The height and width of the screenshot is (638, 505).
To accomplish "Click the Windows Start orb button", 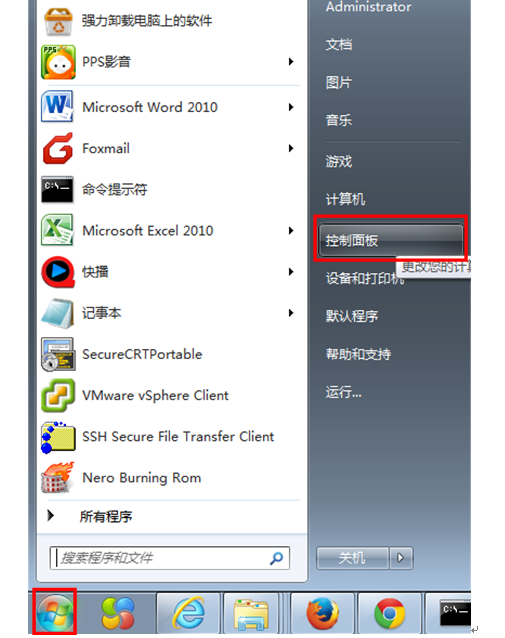I will [x=55, y=612].
